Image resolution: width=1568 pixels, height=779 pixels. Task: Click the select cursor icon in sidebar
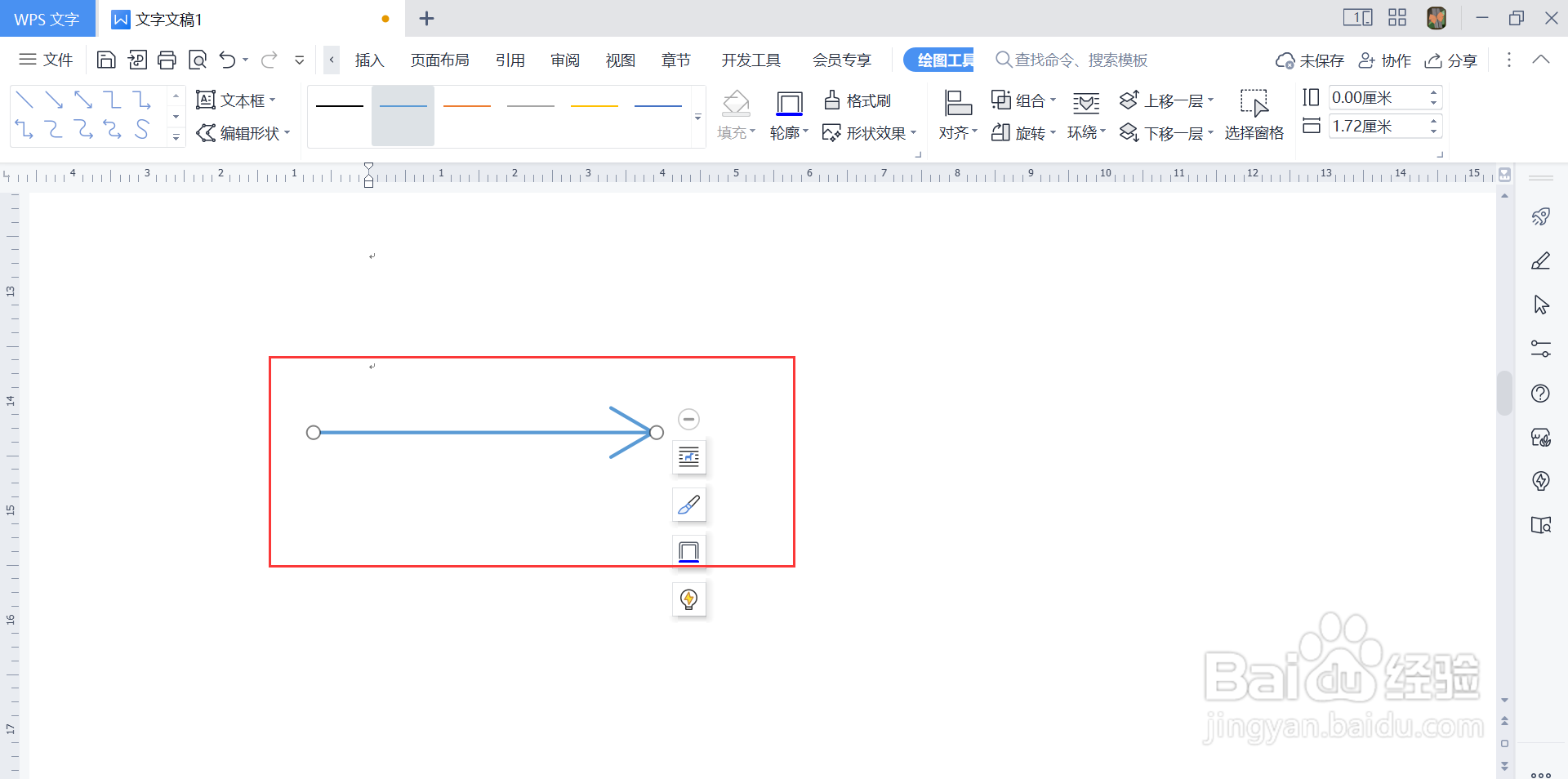pyautogui.click(x=1541, y=305)
